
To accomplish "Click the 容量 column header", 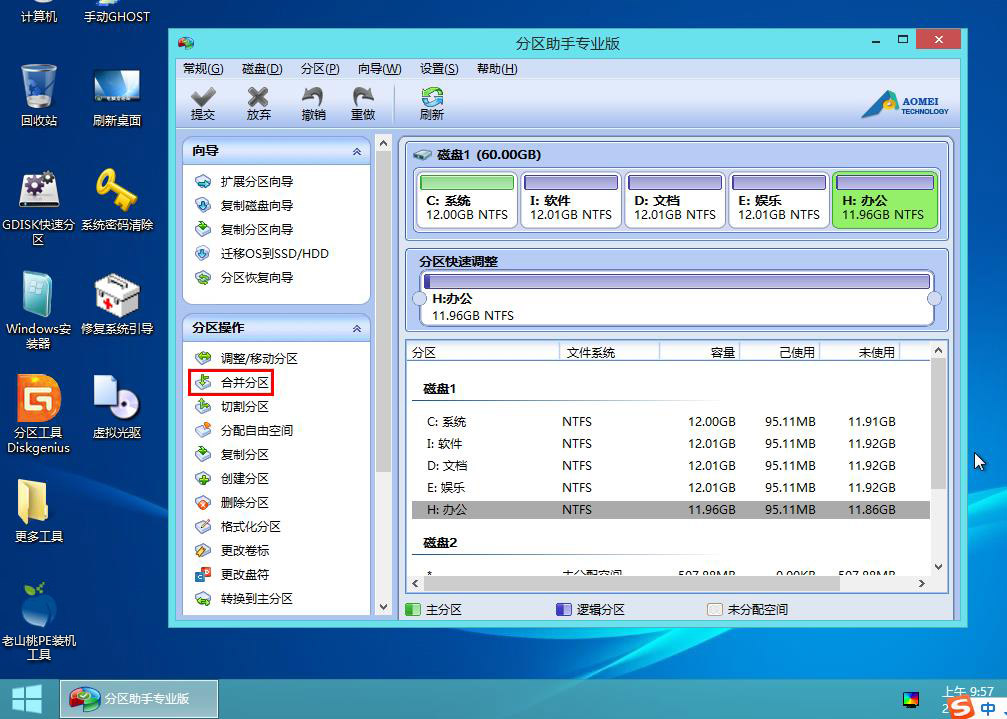I will coord(699,352).
